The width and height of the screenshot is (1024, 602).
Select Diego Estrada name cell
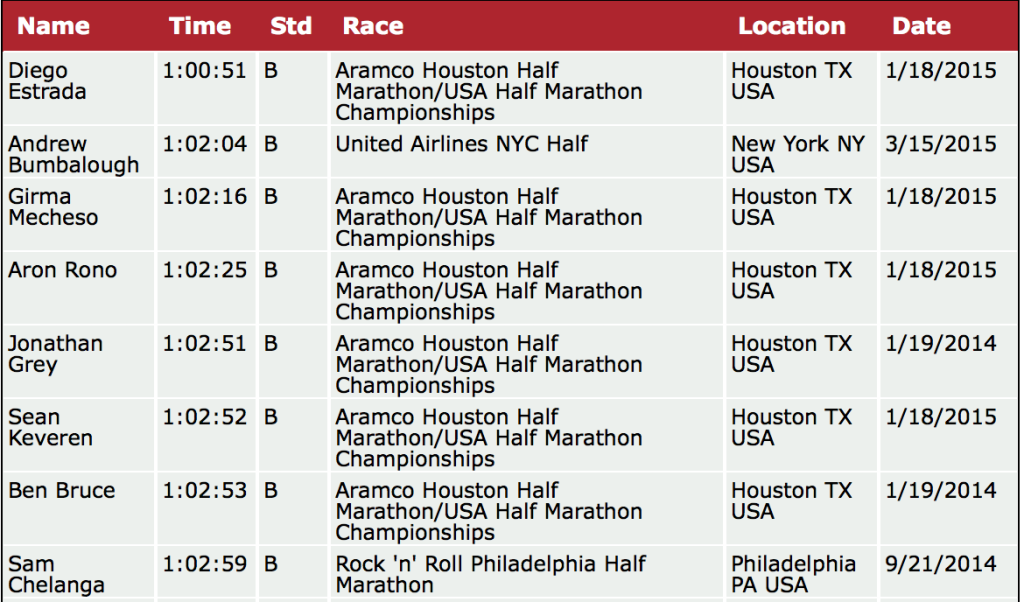(47, 81)
